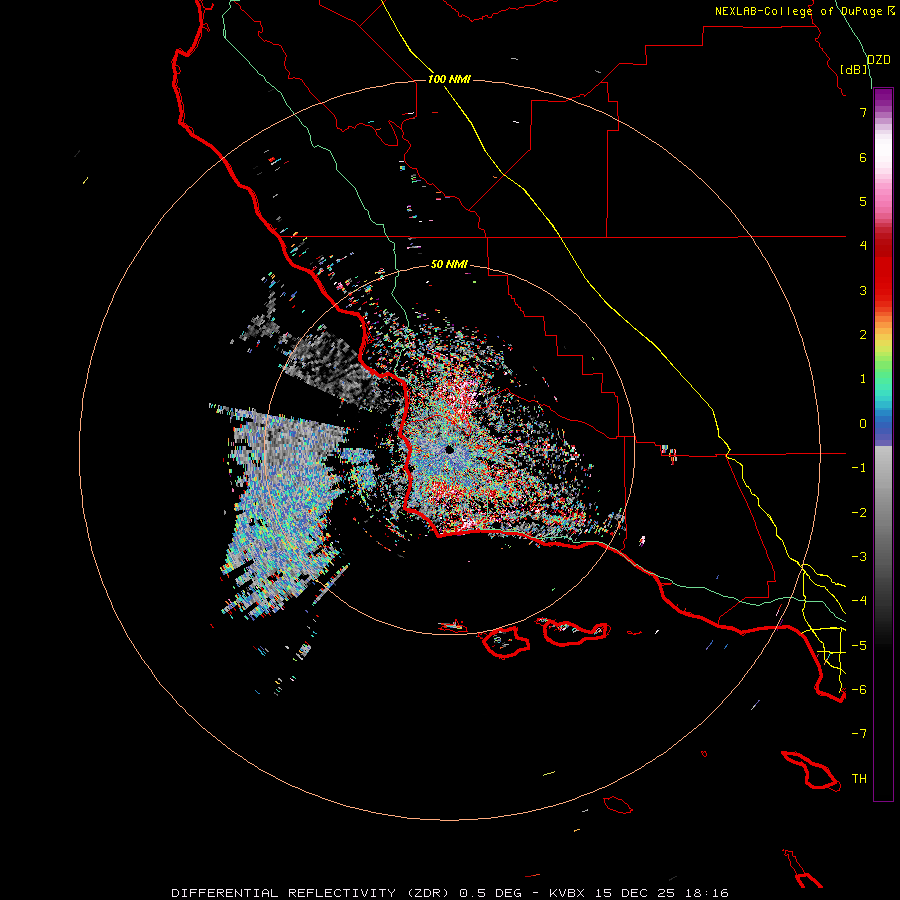
Task: Pick the purple top of the color bar
Action: 883,98
